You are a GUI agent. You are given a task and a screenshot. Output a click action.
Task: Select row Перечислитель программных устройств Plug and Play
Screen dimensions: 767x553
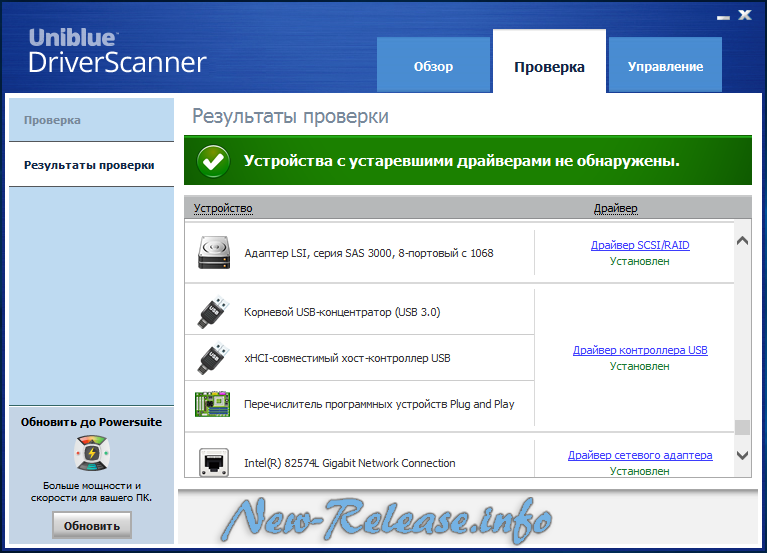(360, 404)
